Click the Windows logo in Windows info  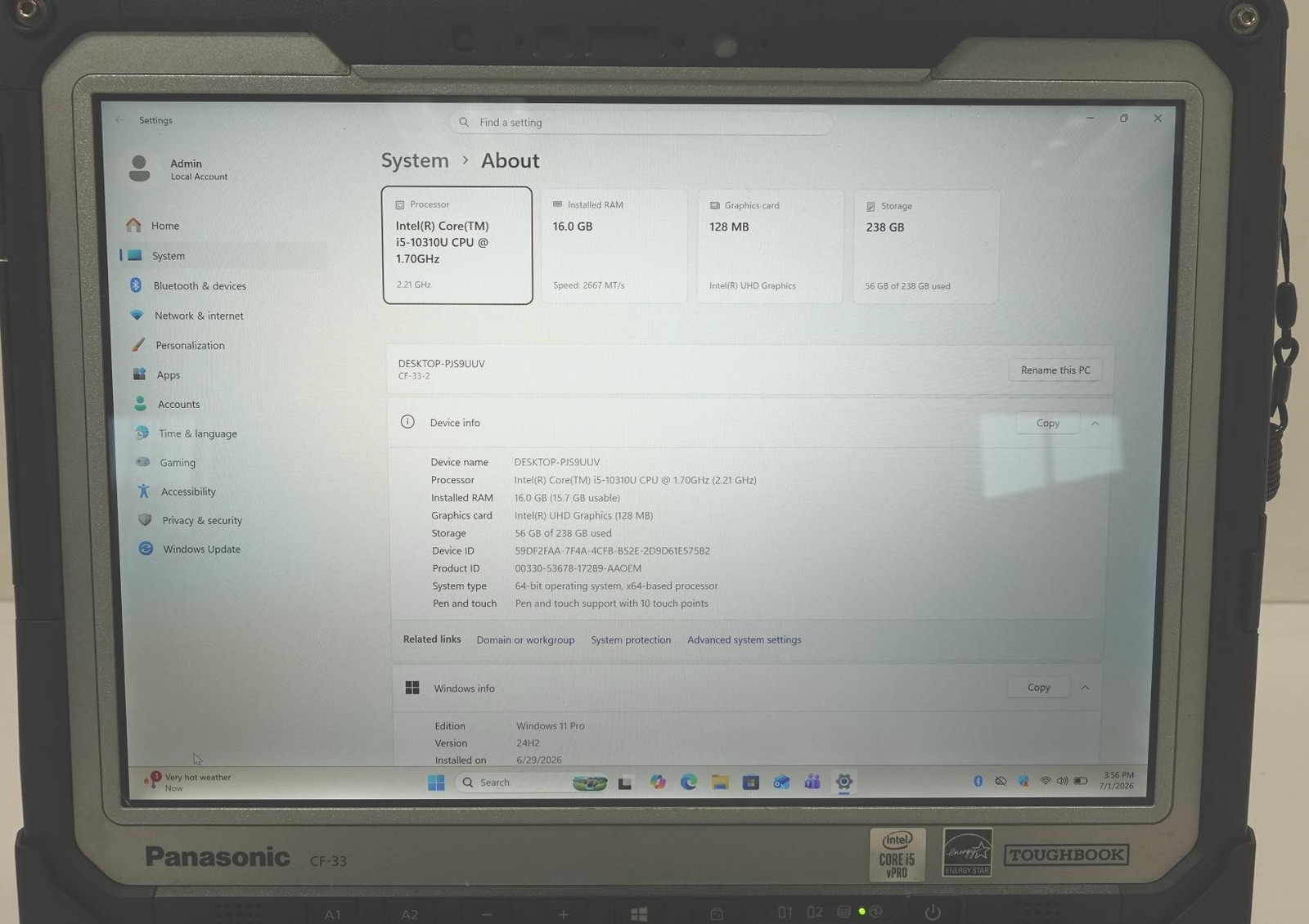coord(412,688)
